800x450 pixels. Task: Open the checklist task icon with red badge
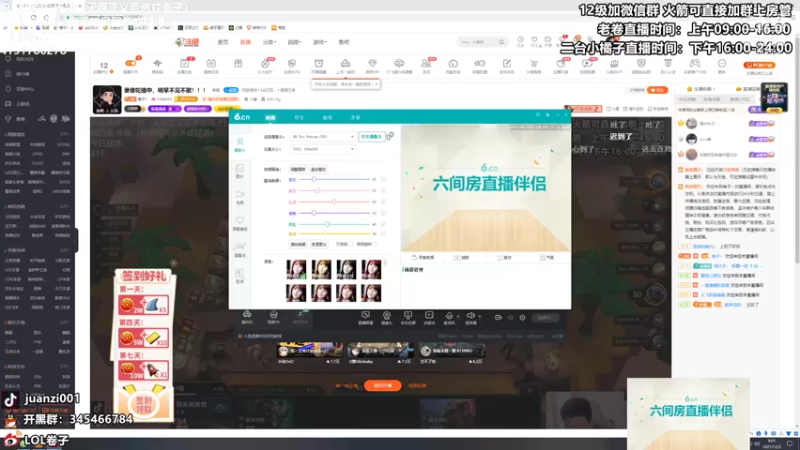184,65
